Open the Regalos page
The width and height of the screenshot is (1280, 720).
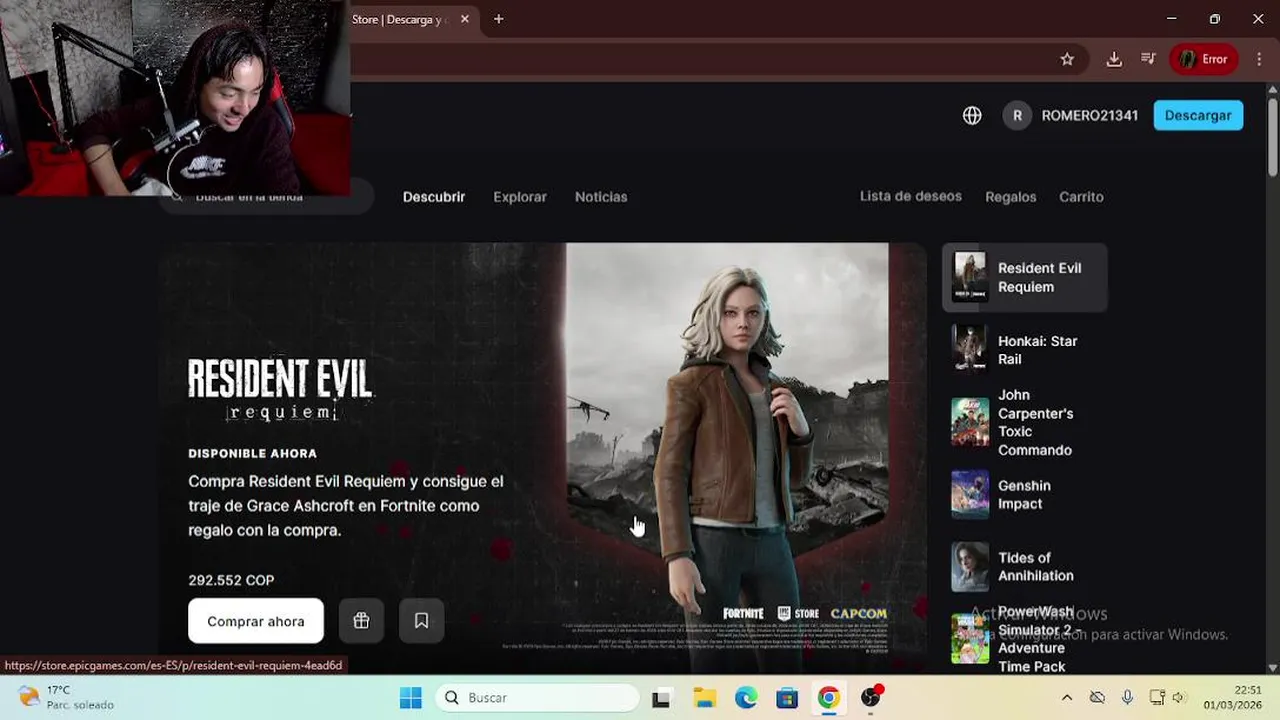1011,197
